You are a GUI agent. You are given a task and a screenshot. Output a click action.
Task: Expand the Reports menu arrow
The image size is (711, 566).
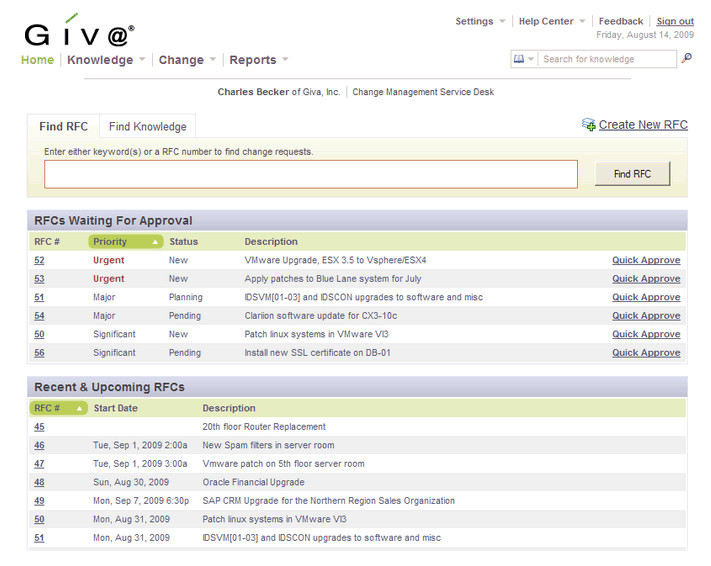pyautogui.click(x=285, y=59)
